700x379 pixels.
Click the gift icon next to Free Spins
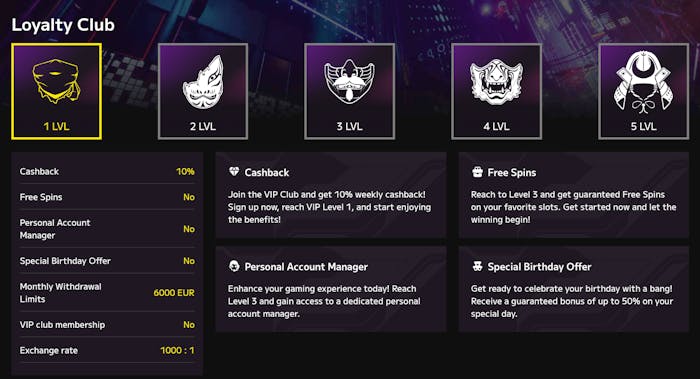point(477,172)
